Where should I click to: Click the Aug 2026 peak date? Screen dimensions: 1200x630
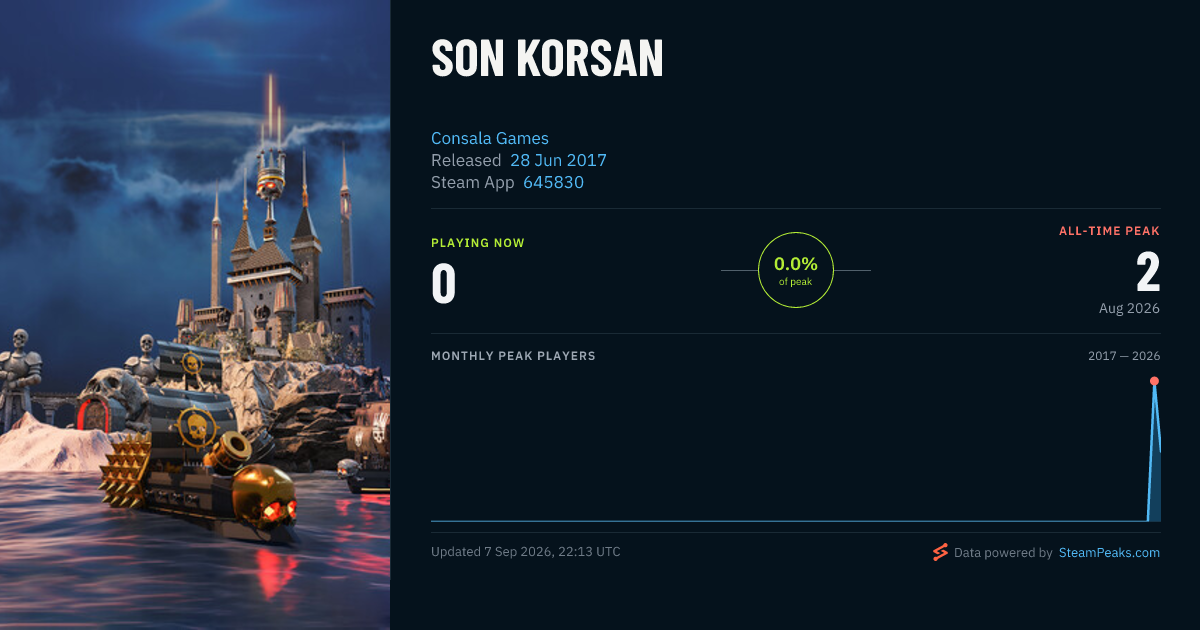pos(1129,308)
